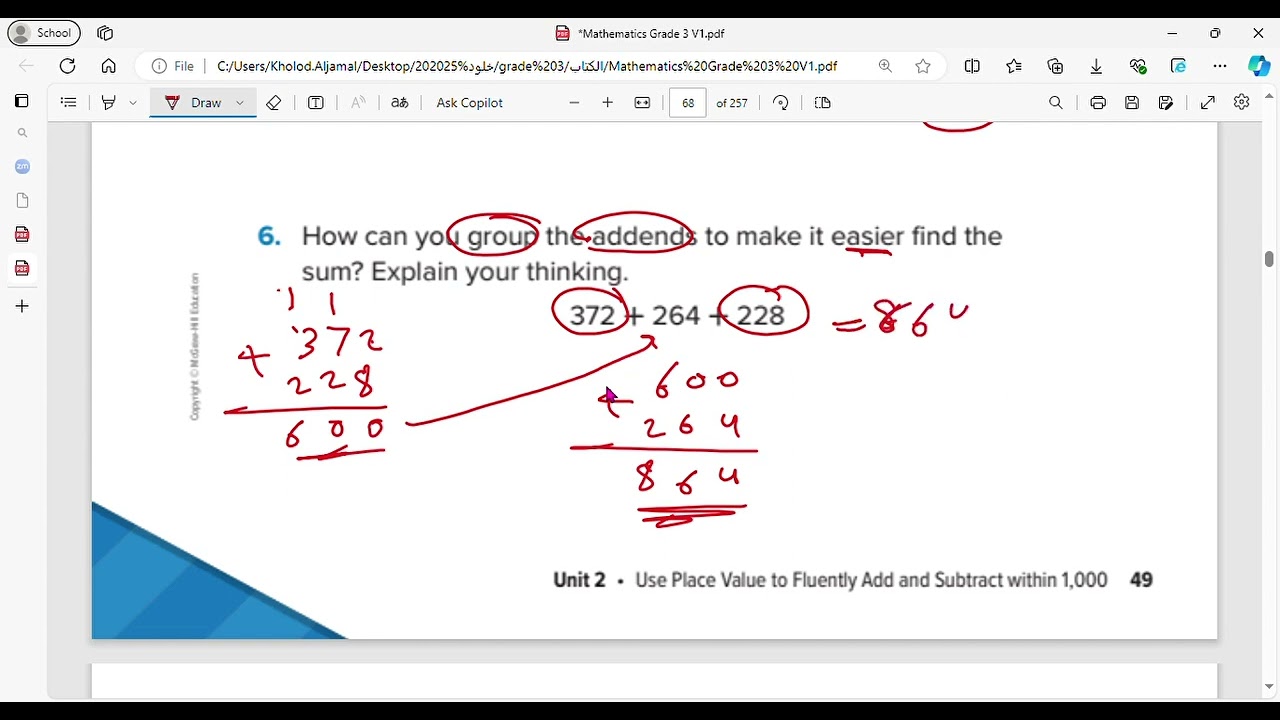Screen dimensions: 1280x720
Task: Switch to the Zoom tab in sidebar
Action: (x=22, y=167)
